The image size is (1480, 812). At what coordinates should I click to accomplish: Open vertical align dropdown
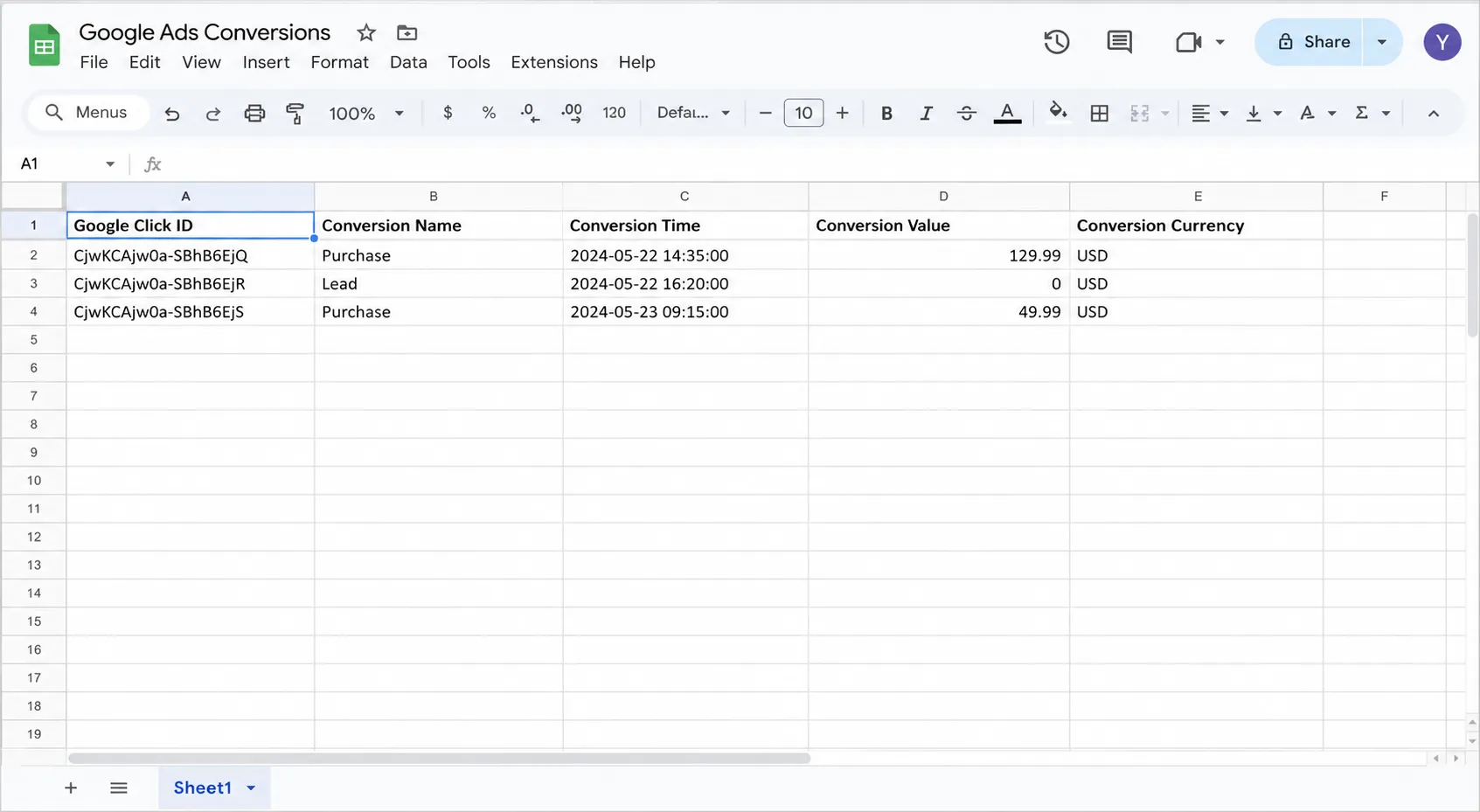[1263, 113]
